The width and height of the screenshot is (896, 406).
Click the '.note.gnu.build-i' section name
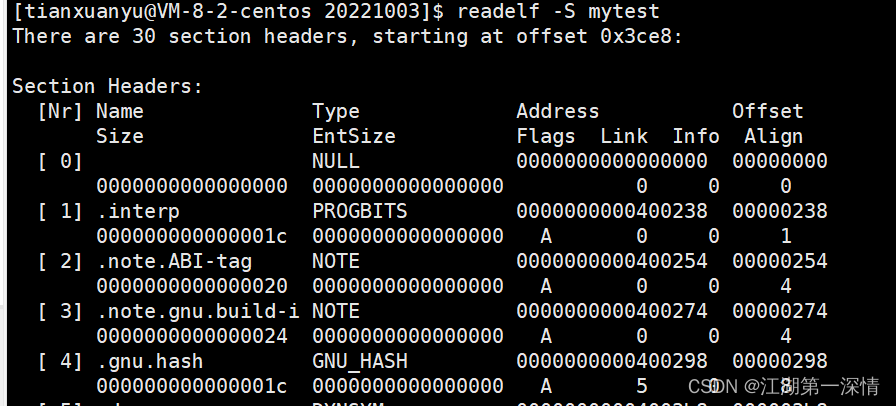pos(198,311)
